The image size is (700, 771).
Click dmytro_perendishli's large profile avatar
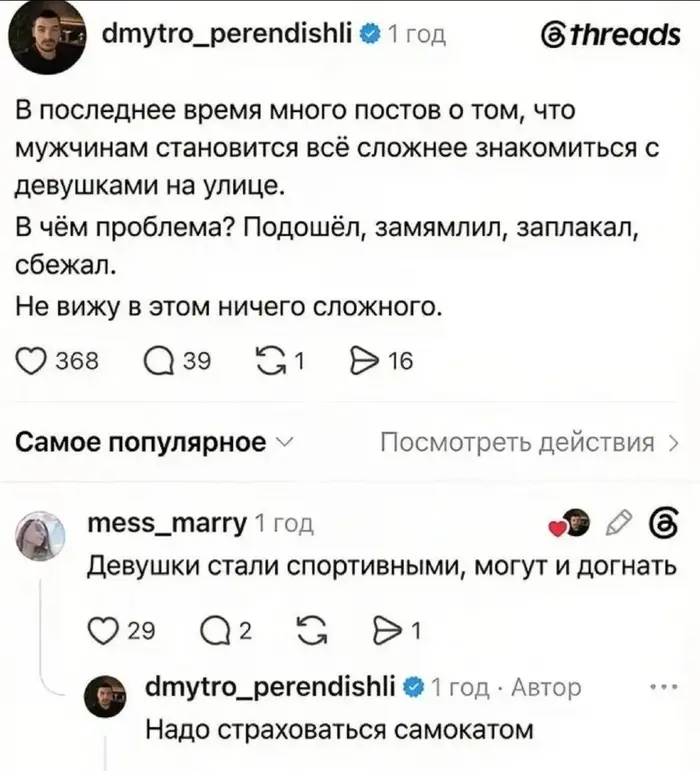(x=47, y=37)
